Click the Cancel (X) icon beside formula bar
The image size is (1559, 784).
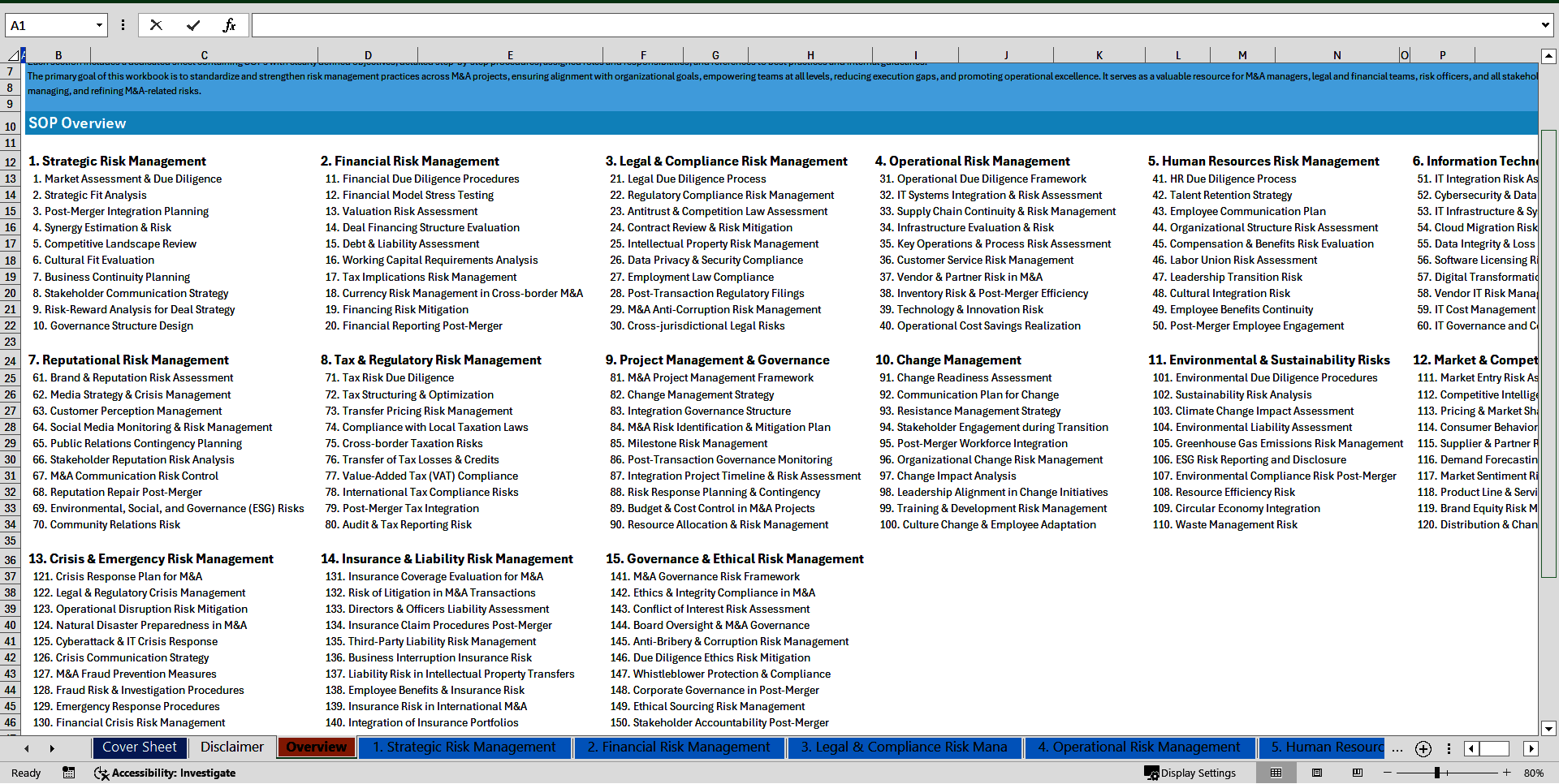pyautogui.click(x=155, y=24)
